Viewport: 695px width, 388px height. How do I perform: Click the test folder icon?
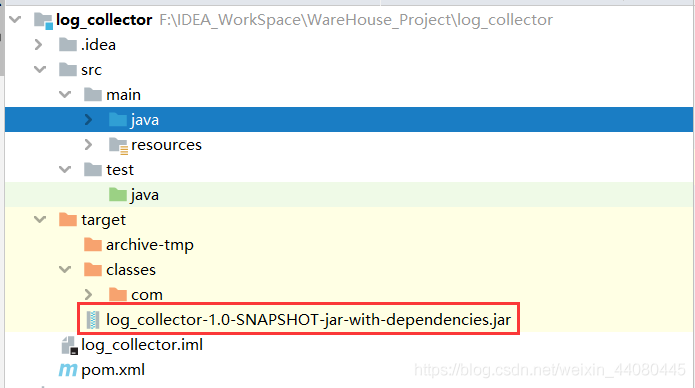coord(93,169)
